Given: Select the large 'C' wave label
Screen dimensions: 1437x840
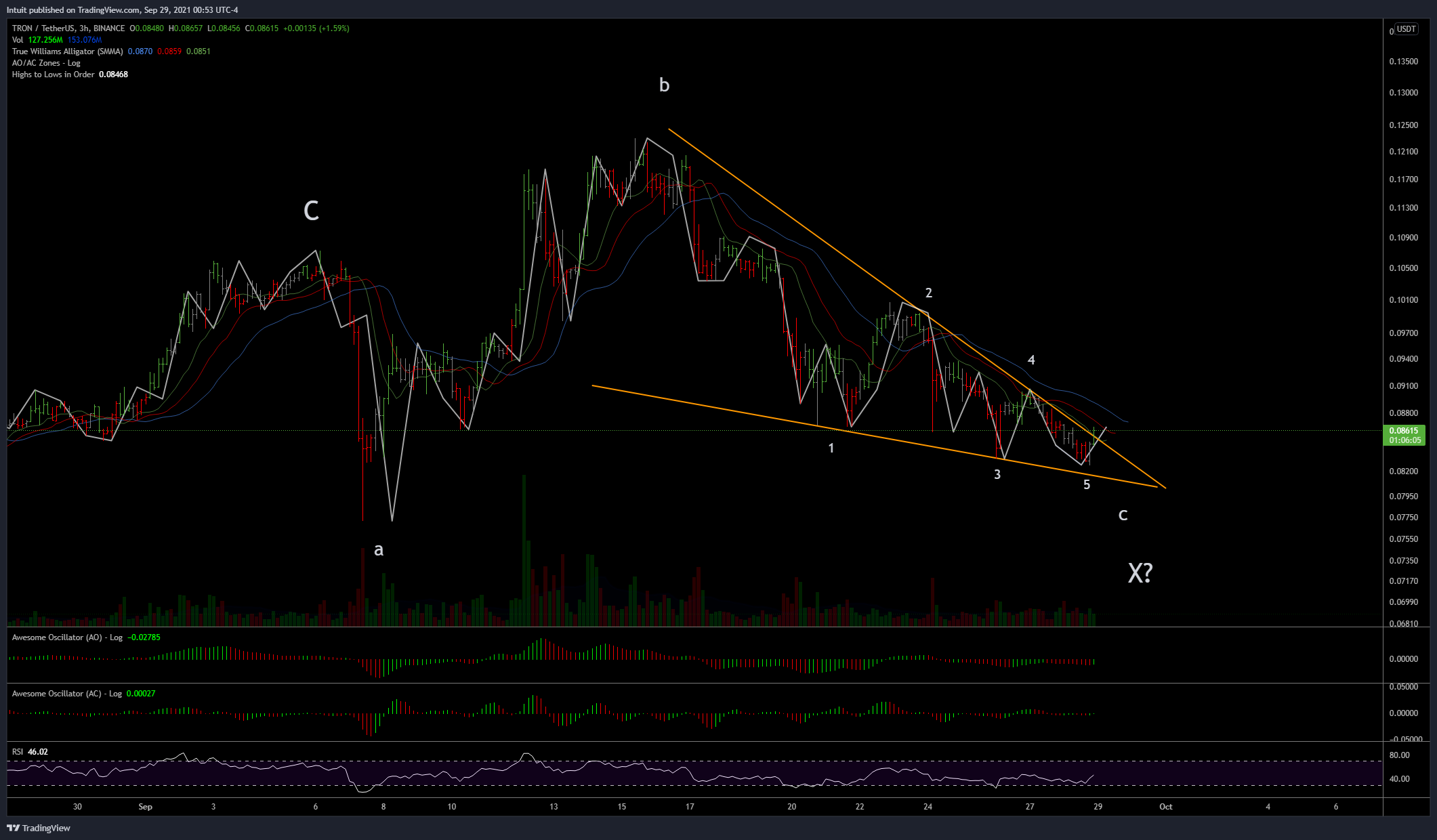Looking at the screenshot, I should click(x=311, y=211).
